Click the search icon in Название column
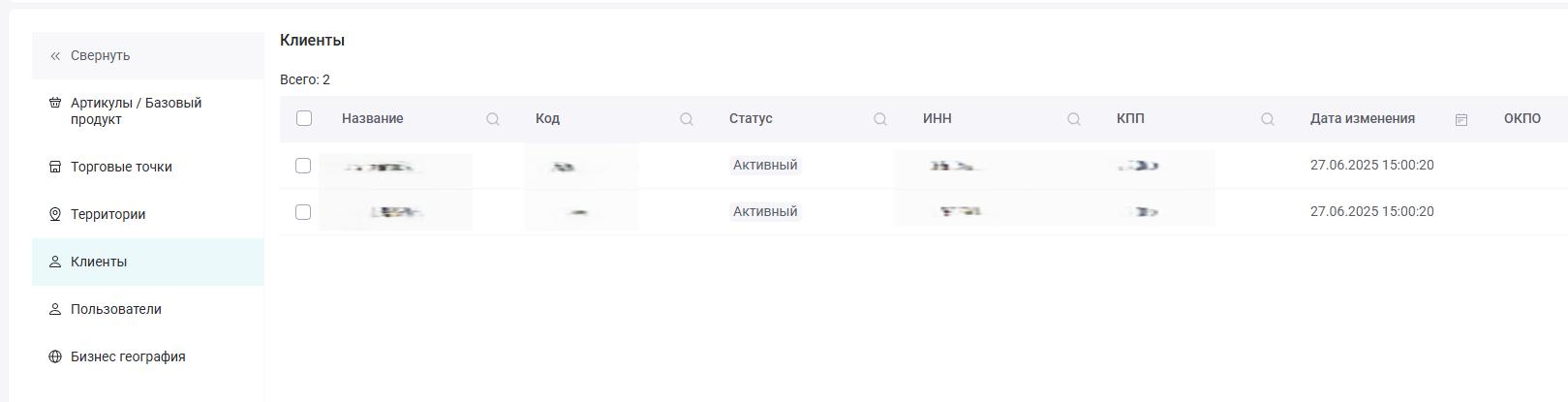This screenshot has height=402, width=1568. click(493, 119)
